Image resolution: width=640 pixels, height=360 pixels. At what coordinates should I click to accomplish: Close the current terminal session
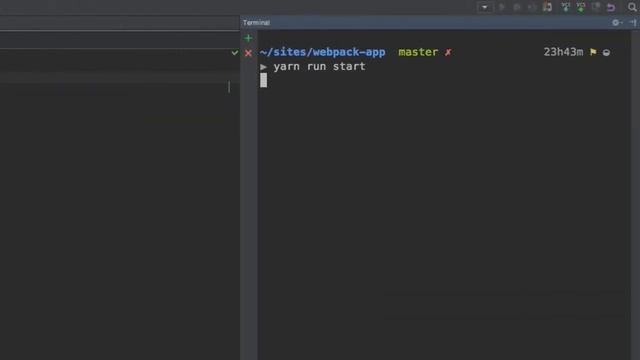point(248,53)
